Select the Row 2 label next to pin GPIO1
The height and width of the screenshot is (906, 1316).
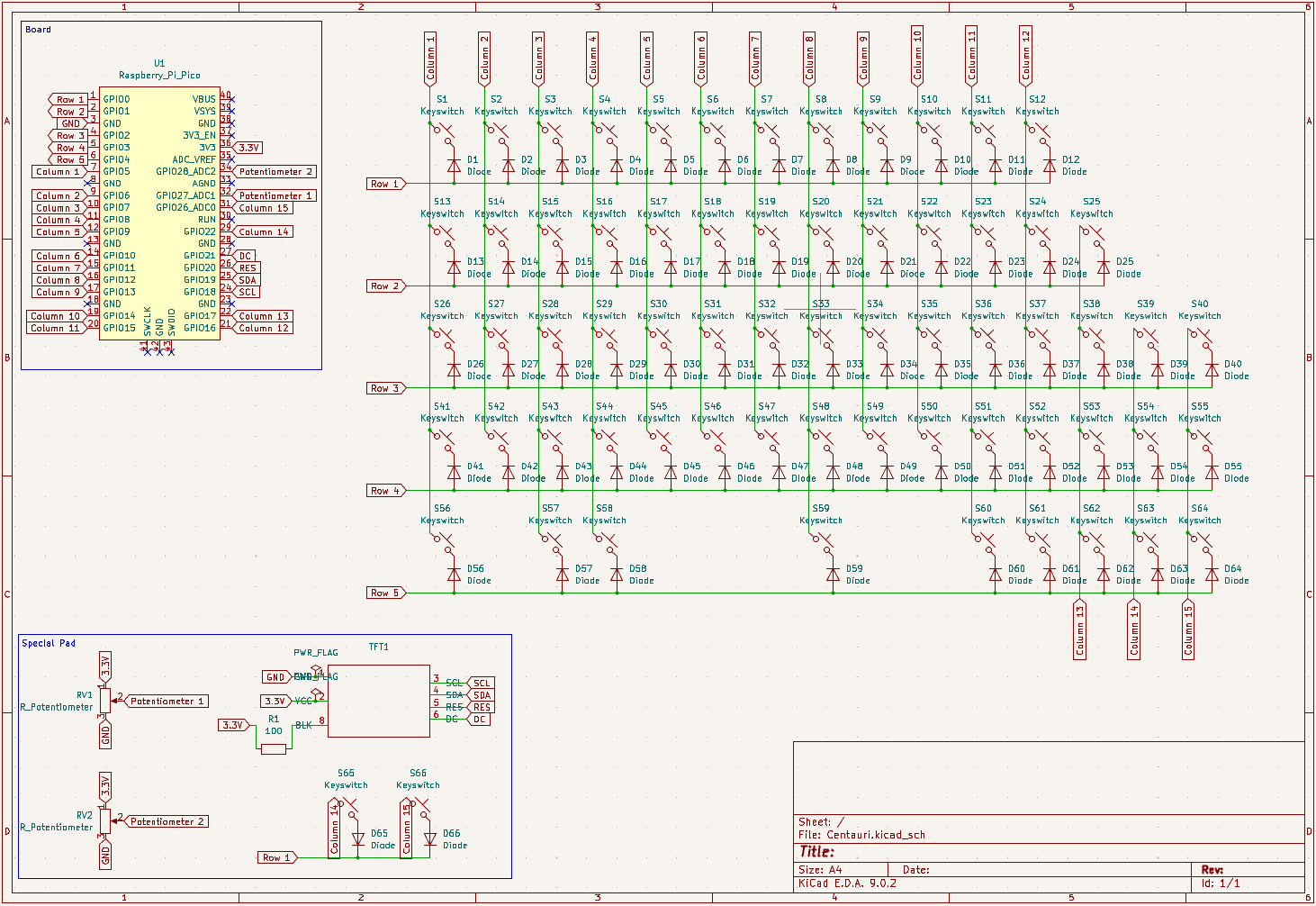[68, 112]
